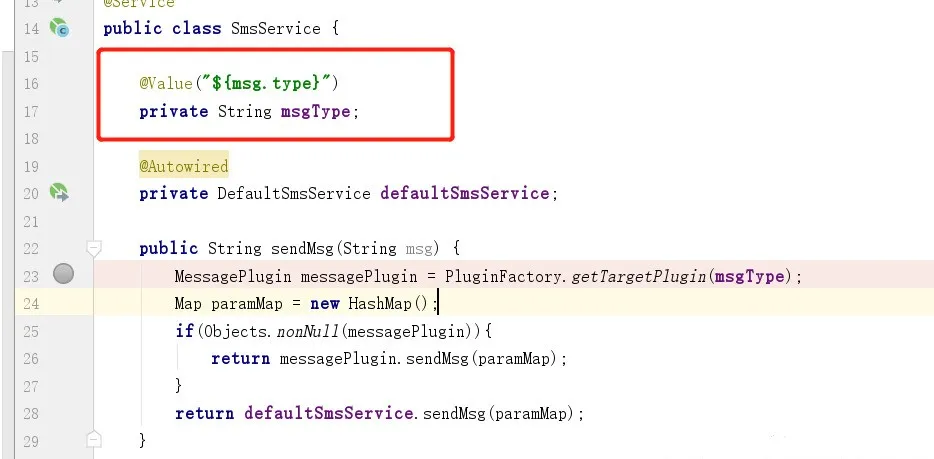Click the @Value annotation on line 16
Screen dimensions: 934x459
166,83
